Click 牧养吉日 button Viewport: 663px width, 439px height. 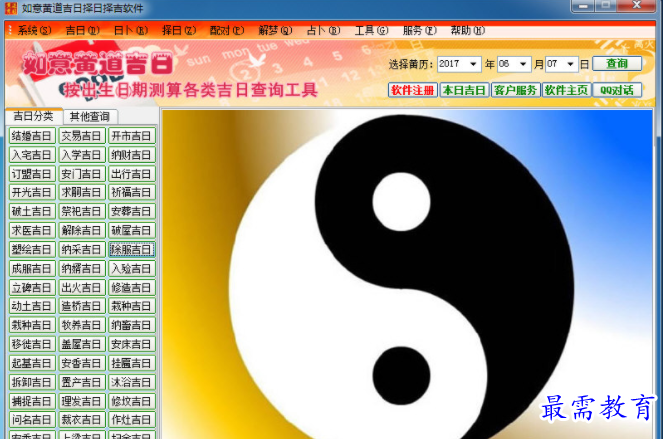click(82, 325)
